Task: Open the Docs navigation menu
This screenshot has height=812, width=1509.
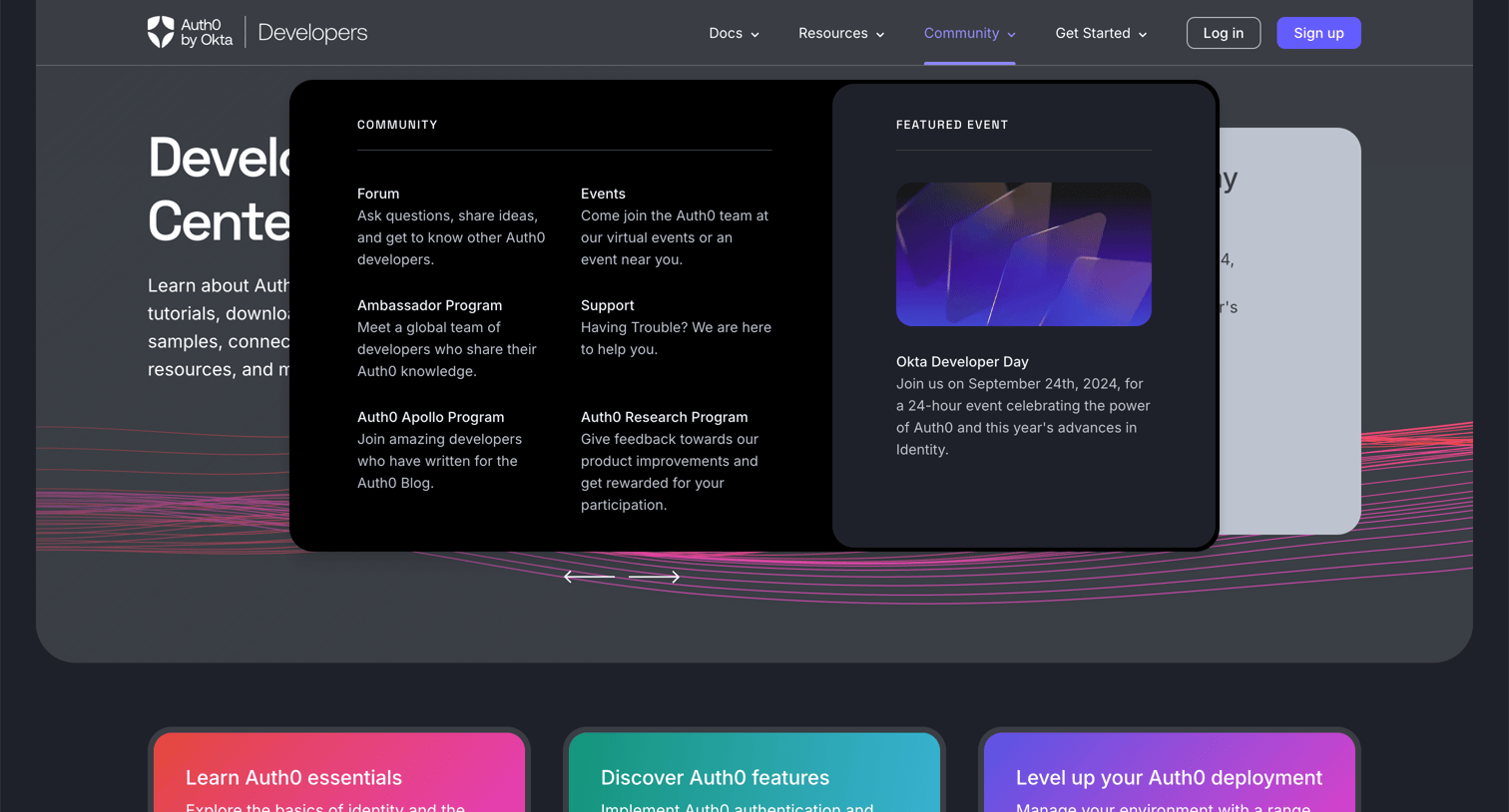Action: pyautogui.click(x=735, y=33)
